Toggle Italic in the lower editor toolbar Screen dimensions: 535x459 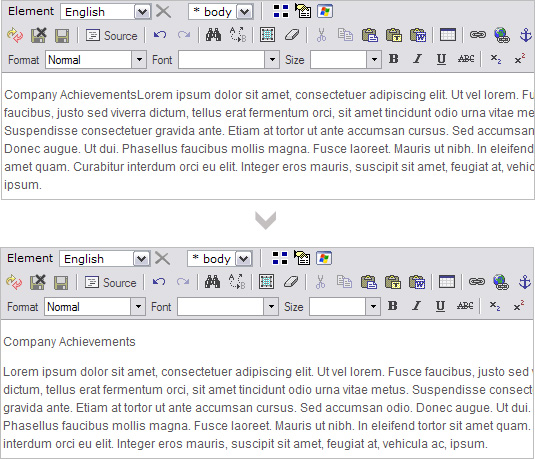click(x=416, y=306)
